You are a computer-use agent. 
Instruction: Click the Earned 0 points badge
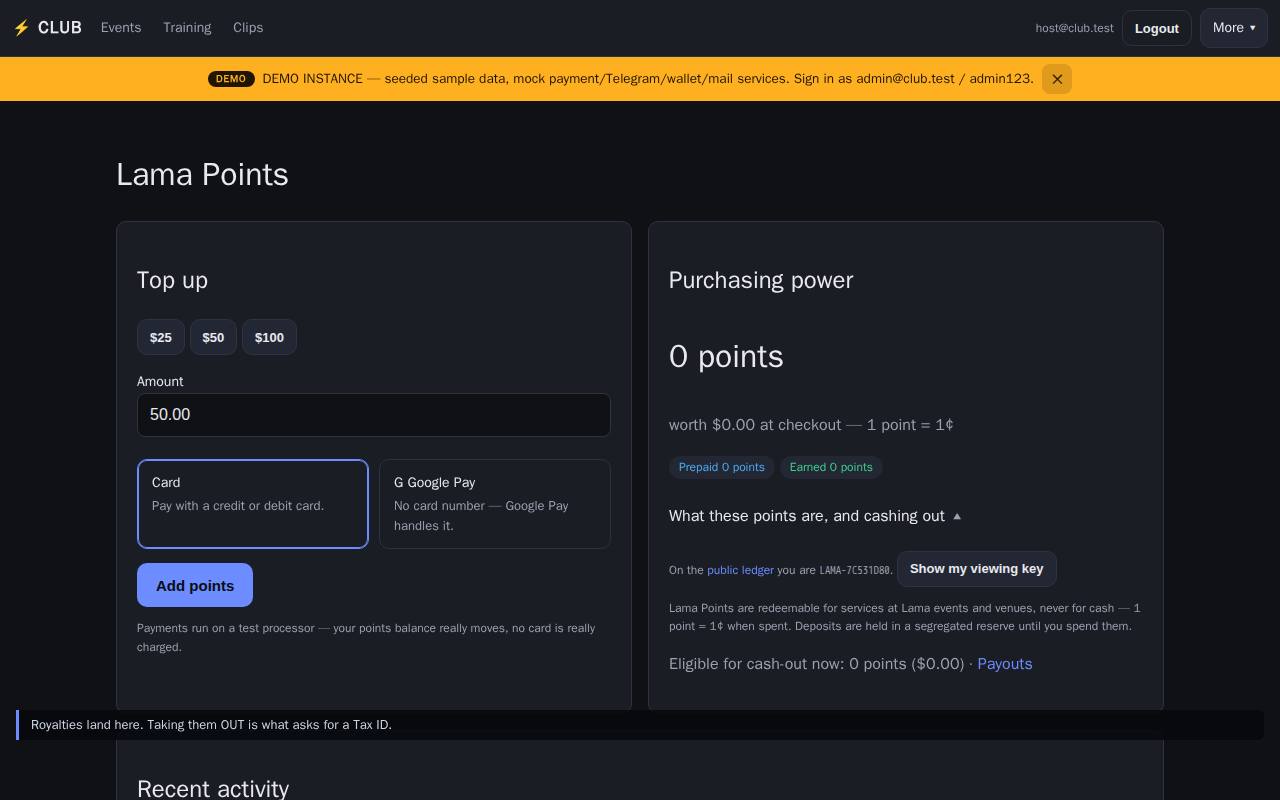point(831,467)
